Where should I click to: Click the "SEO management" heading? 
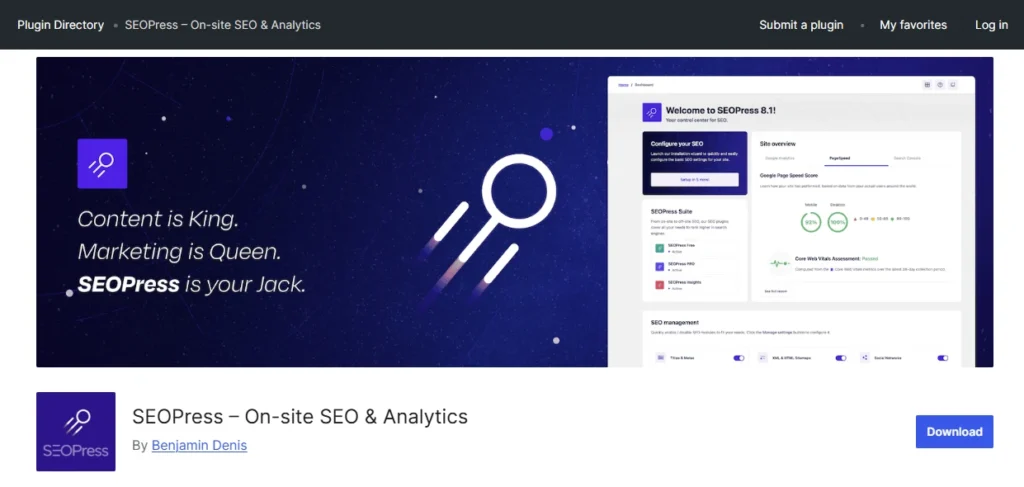(675, 322)
